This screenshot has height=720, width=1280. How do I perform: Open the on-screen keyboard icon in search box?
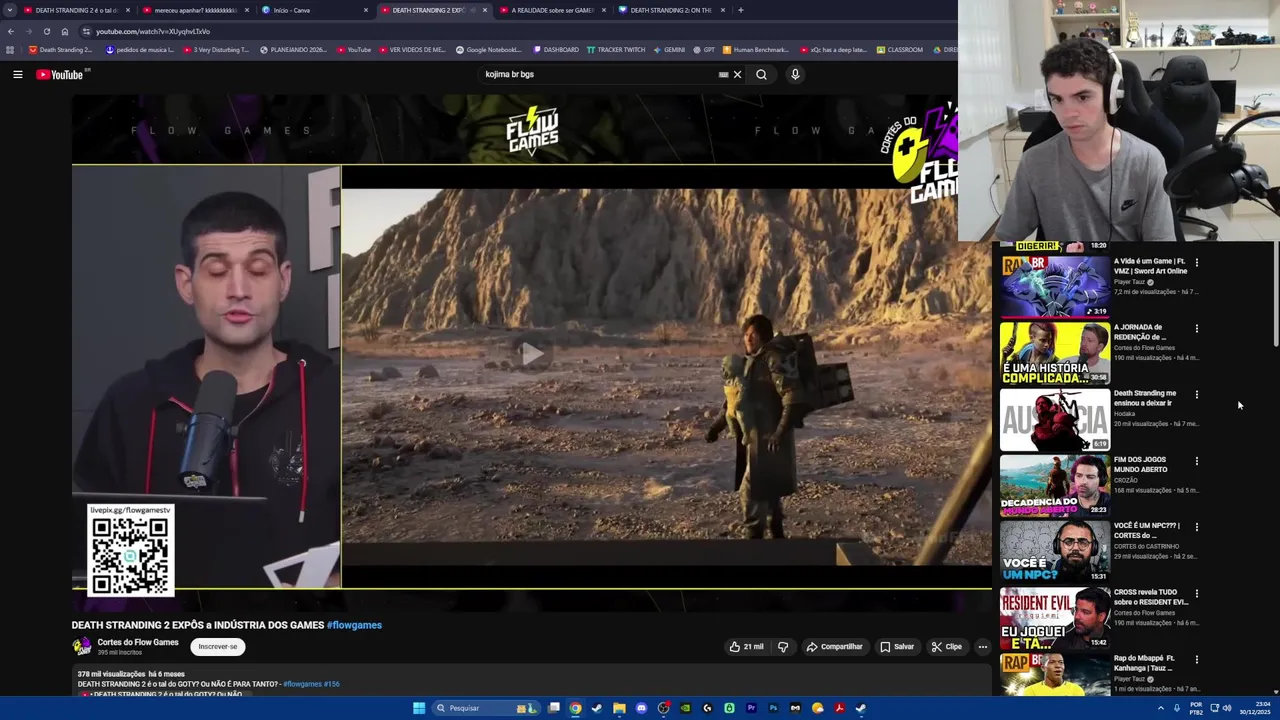click(x=723, y=74)
